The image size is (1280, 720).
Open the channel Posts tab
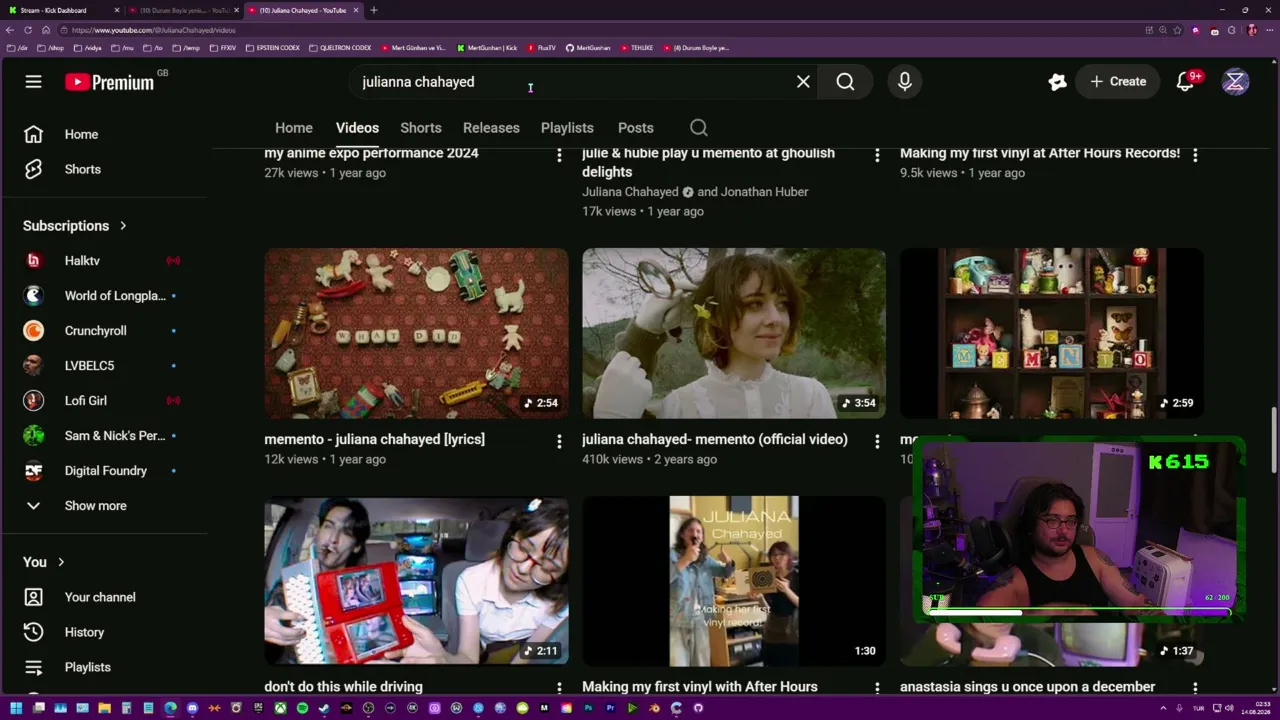coord(636,128)
